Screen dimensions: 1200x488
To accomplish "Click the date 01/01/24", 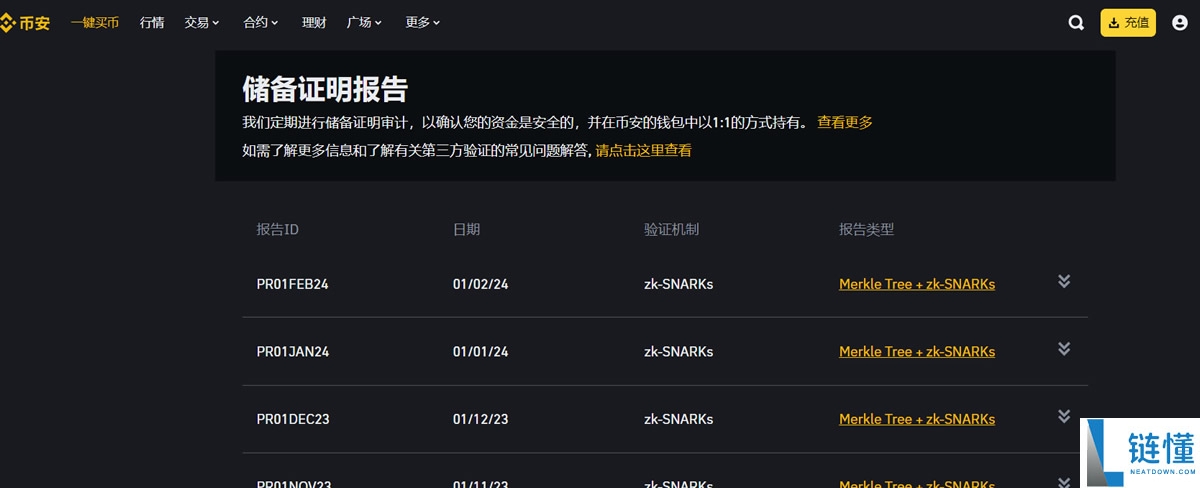I will [x=481, y=352].
